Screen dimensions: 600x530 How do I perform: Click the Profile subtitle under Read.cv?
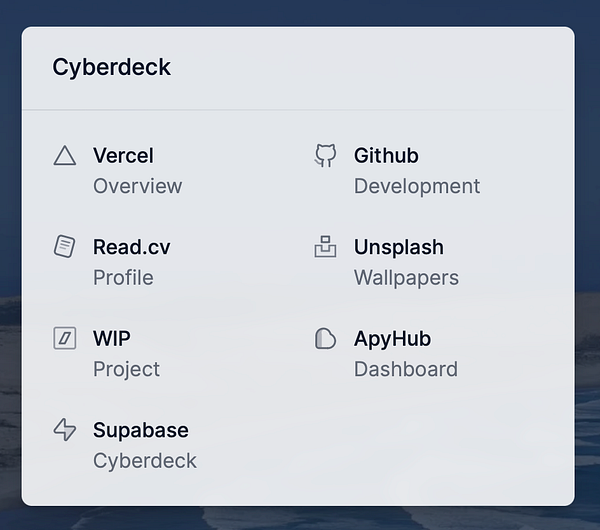coord(123,277)
